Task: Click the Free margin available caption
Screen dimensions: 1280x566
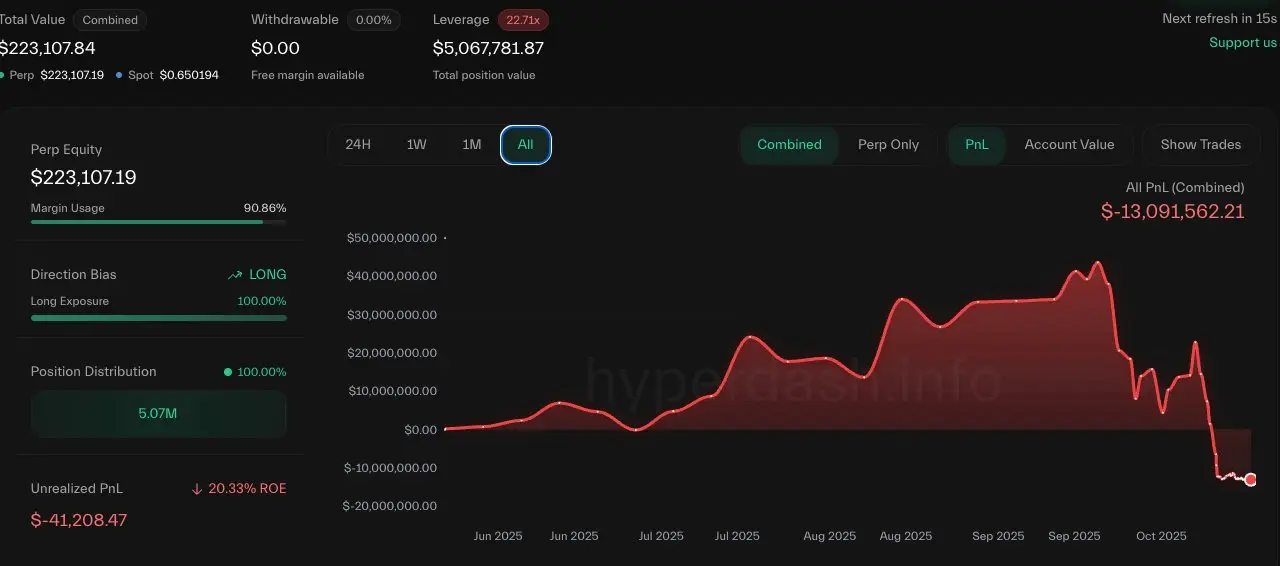Action: [x=308, y=75]
